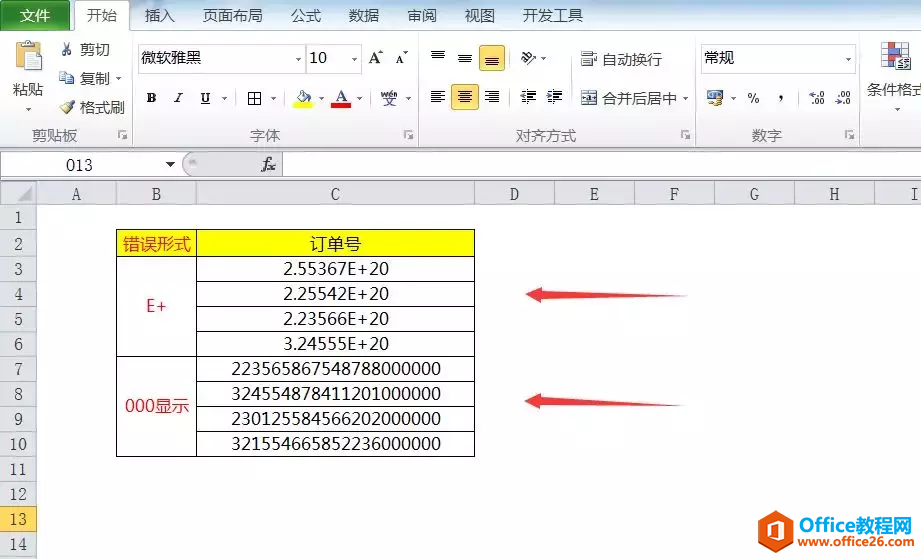Click the Paste (粘贴) clipboard icon
The height and width of the screenshot is (559, 921).
28,57
